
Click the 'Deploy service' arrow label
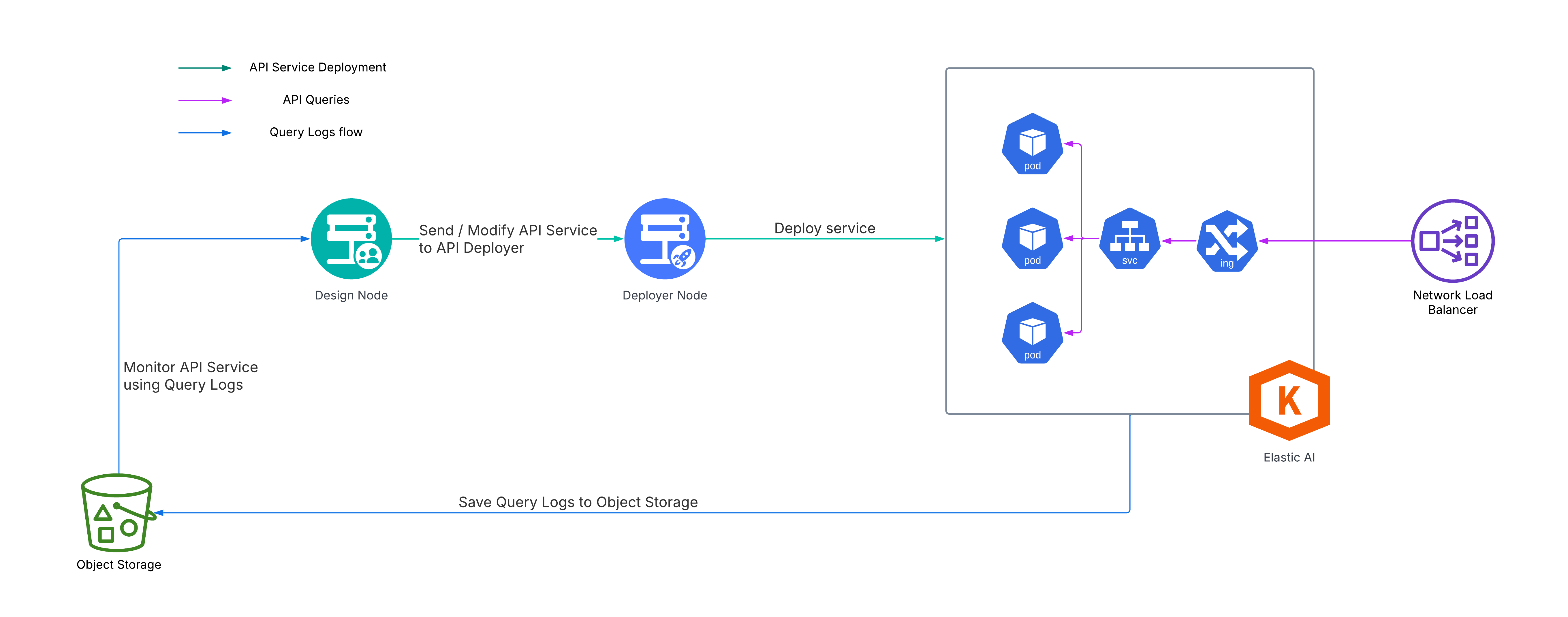(x=825, y=228)
